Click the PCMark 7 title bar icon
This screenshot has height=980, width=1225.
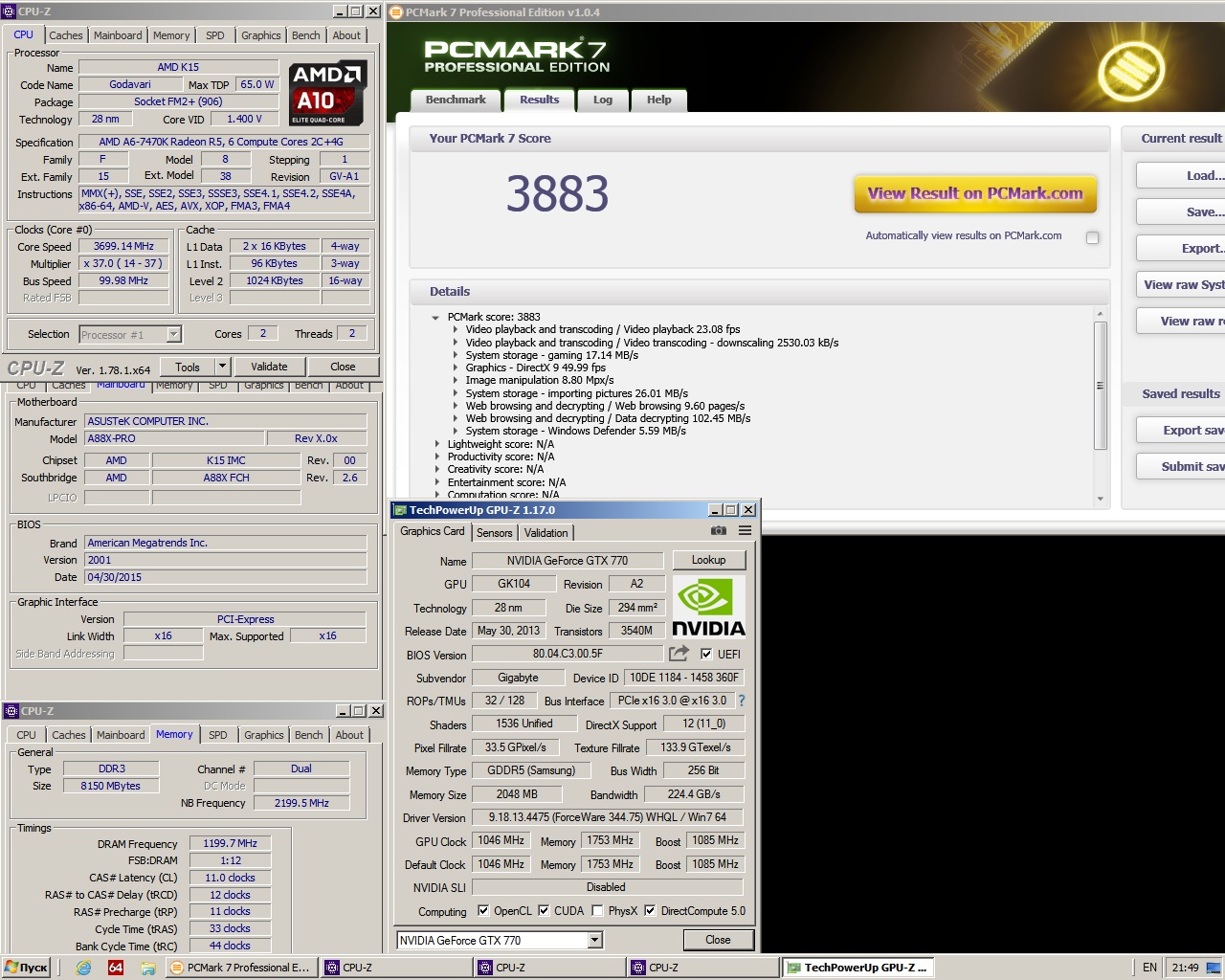(395, 12)
